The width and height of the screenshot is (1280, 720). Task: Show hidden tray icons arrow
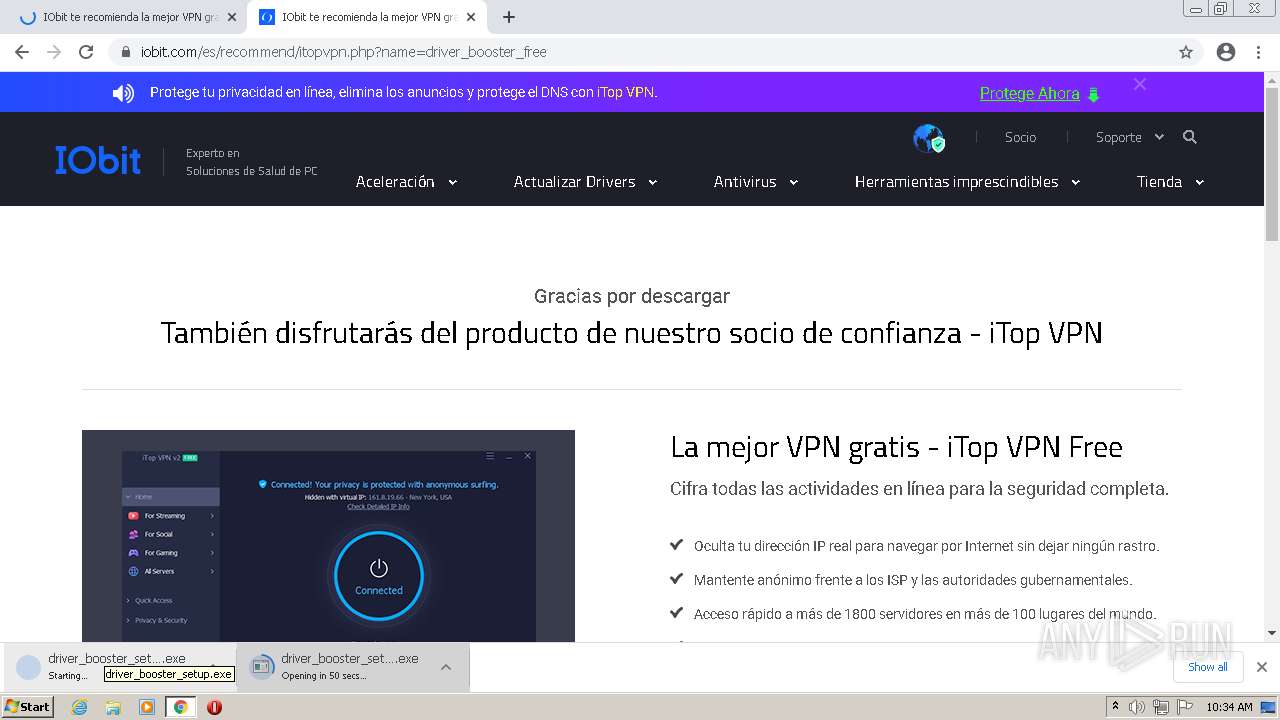pos(1115,707)
